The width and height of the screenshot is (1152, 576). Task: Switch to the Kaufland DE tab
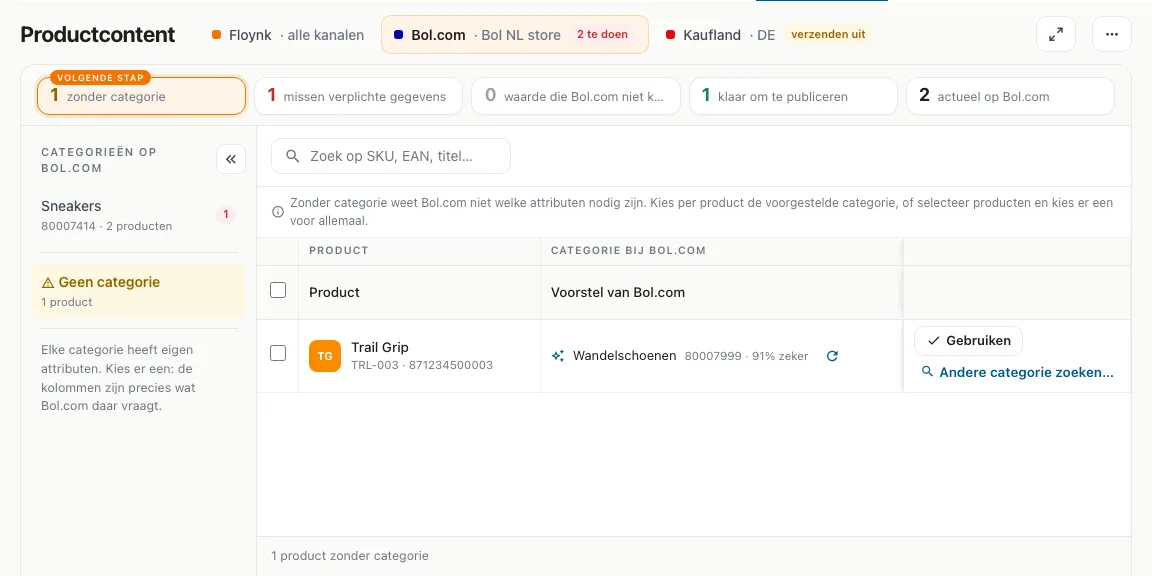[767, 35]
